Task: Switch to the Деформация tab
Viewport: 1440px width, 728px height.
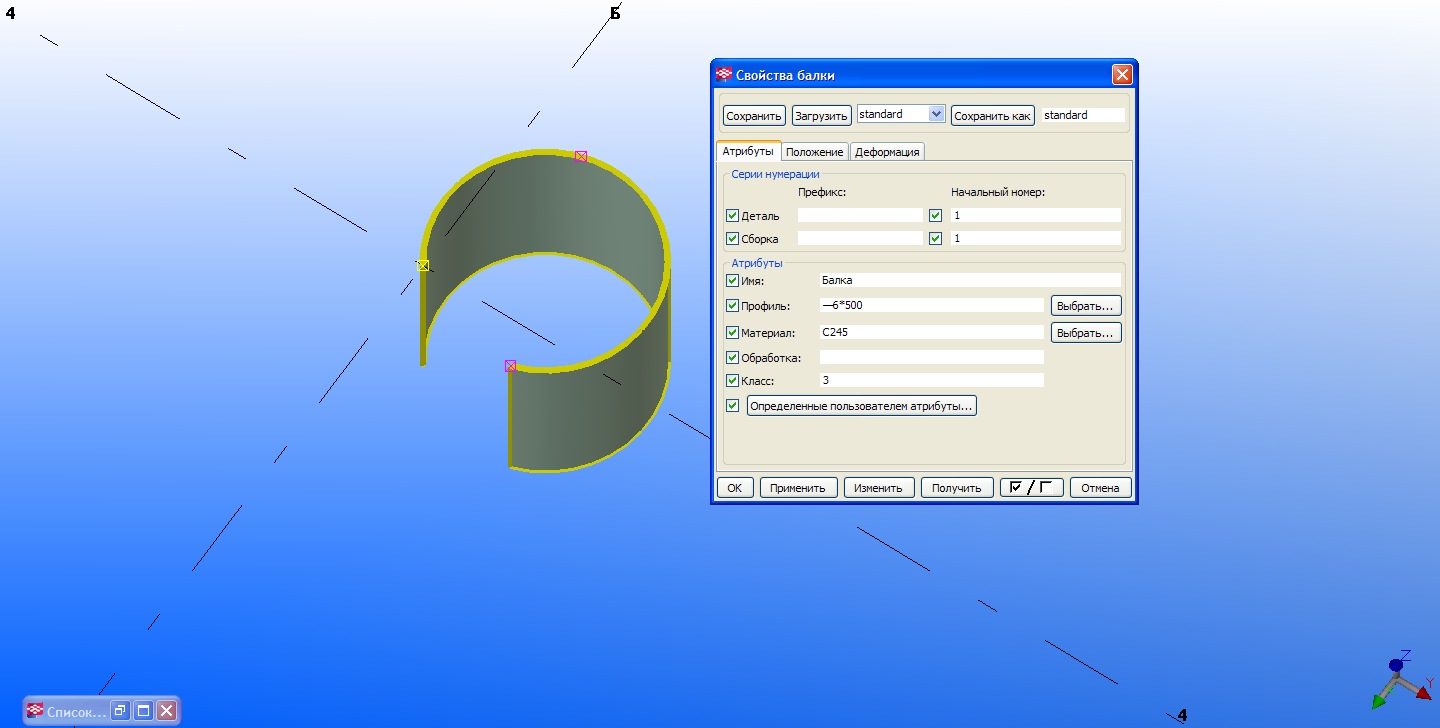Action: pos(887,152)
